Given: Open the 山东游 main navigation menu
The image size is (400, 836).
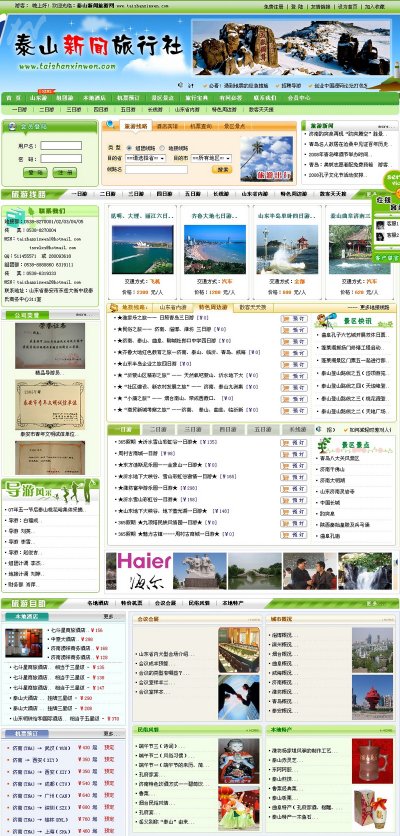Looking at the screenshot, I should pos(39,98).
